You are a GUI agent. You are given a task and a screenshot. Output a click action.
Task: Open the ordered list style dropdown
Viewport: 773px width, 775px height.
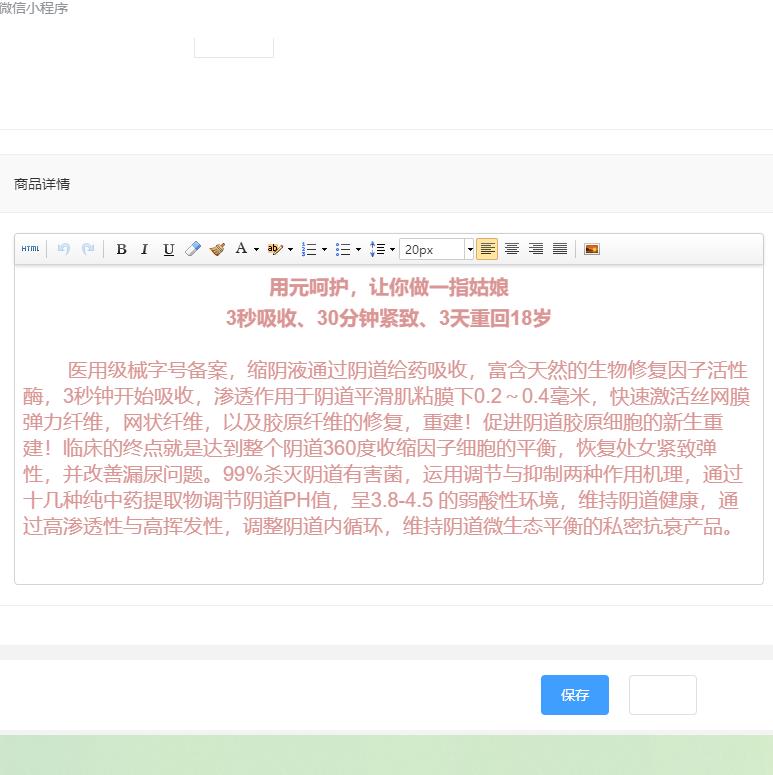[x=324, y=249]
